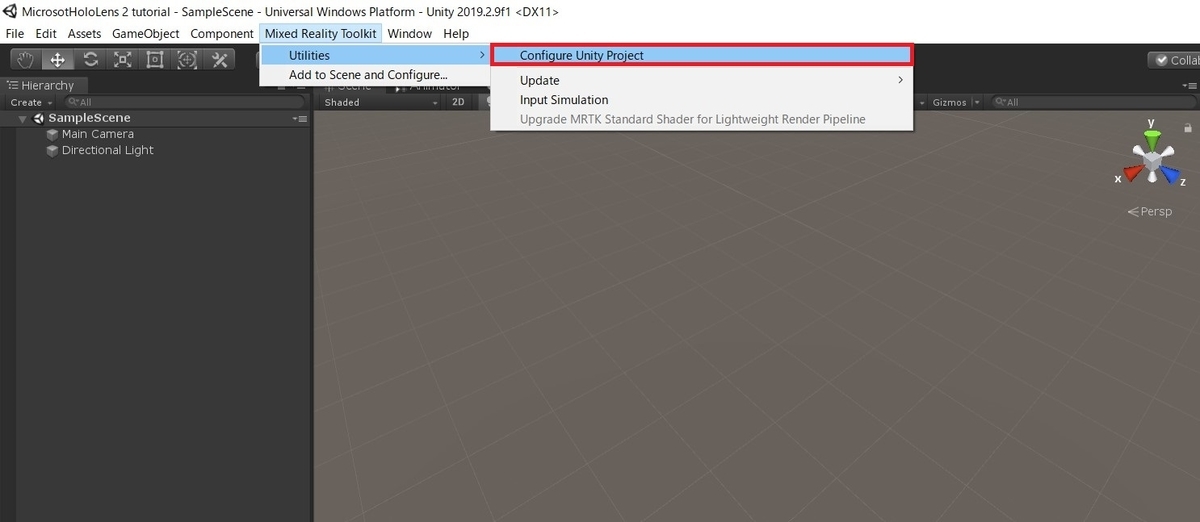The width and height of the screenshot is (1200, 522).
Task: Open the GameObject menu
Action: (146, 33)
